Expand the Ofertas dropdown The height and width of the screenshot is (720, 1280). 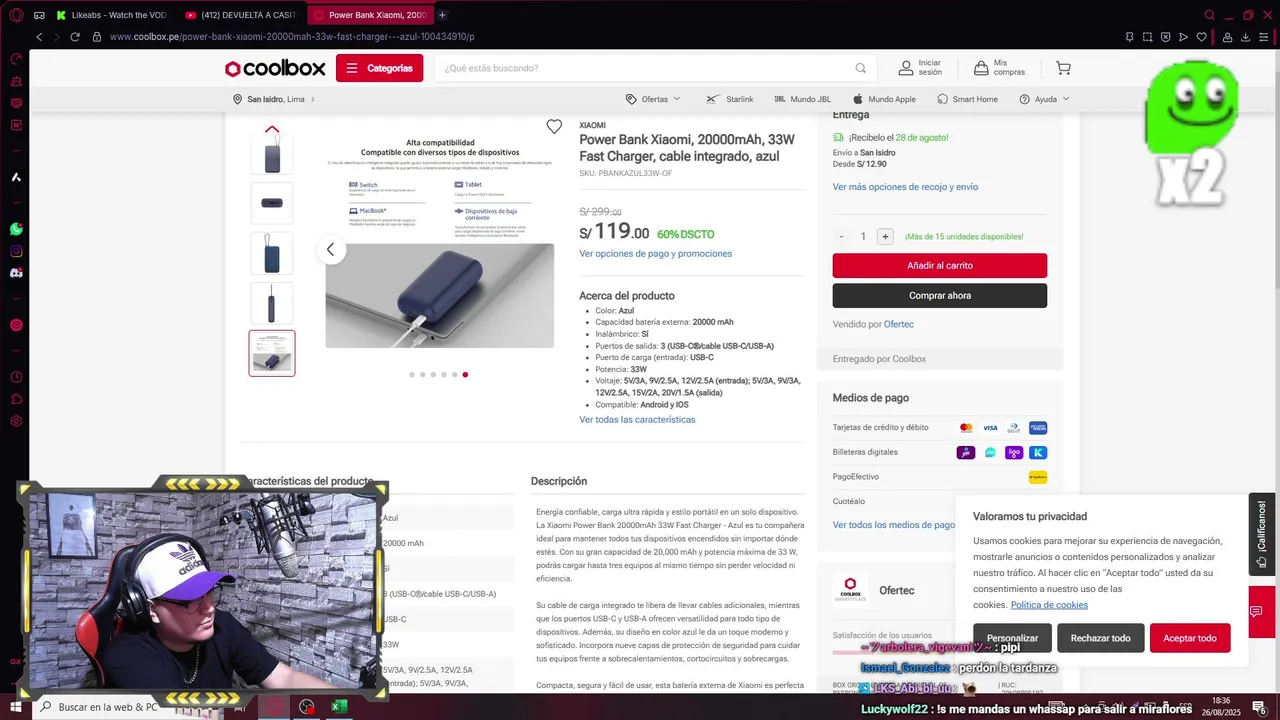(x=653, y=99)
